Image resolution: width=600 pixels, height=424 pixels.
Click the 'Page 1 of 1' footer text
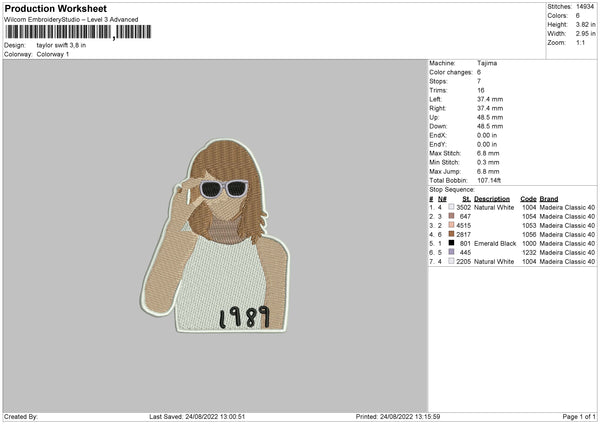(579, 417)
